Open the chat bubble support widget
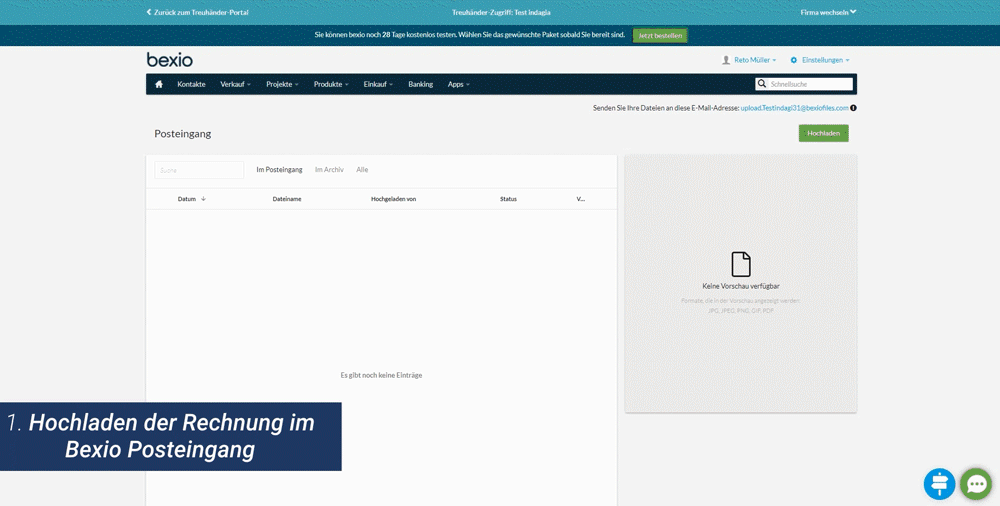 (x=976, y=484)
